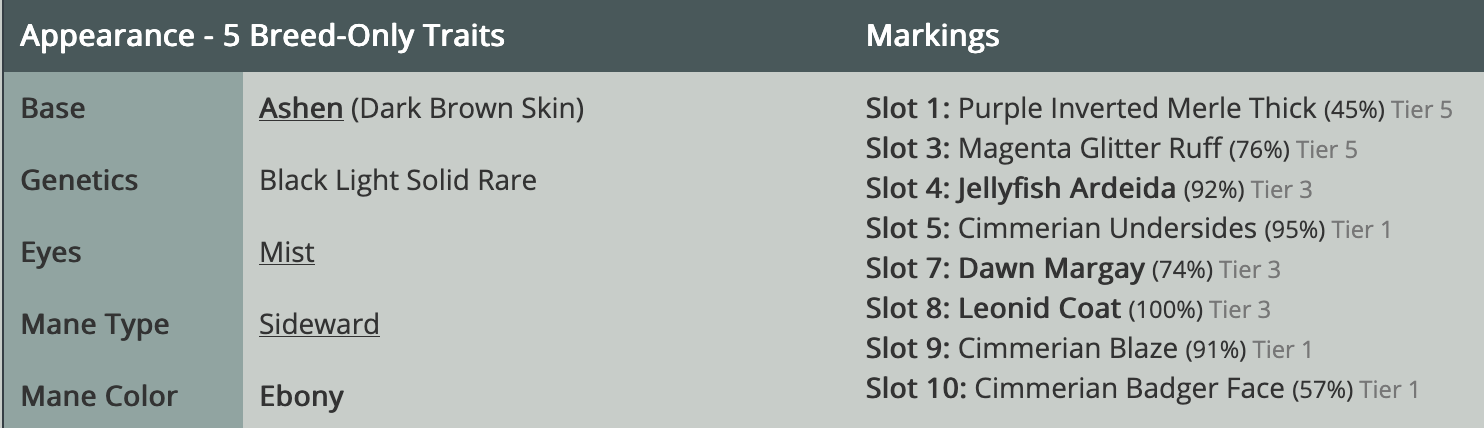Click the Appearance - 5 Breed-Only Traits header
This screenshot has width=1484, height=428.
tap(262, 37)
